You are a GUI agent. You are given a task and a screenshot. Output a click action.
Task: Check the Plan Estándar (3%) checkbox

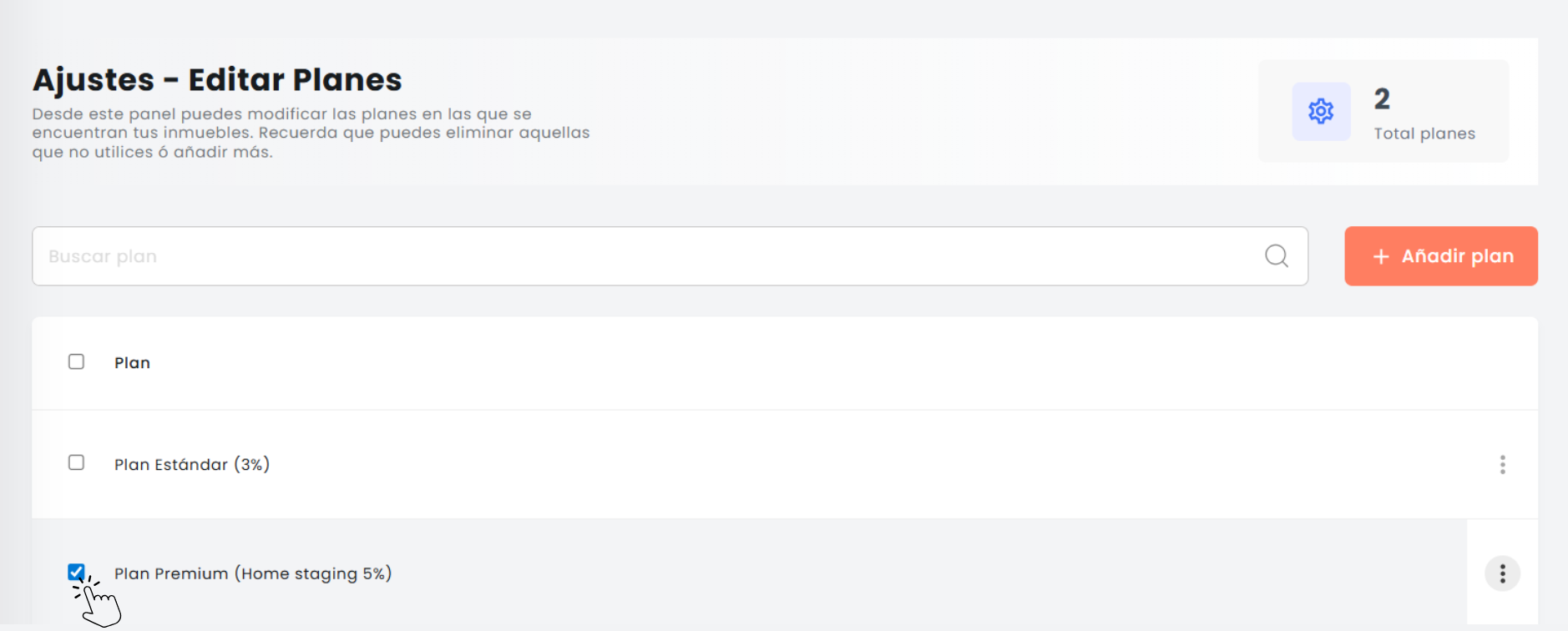pyautogui.click(x=76, y=462)
